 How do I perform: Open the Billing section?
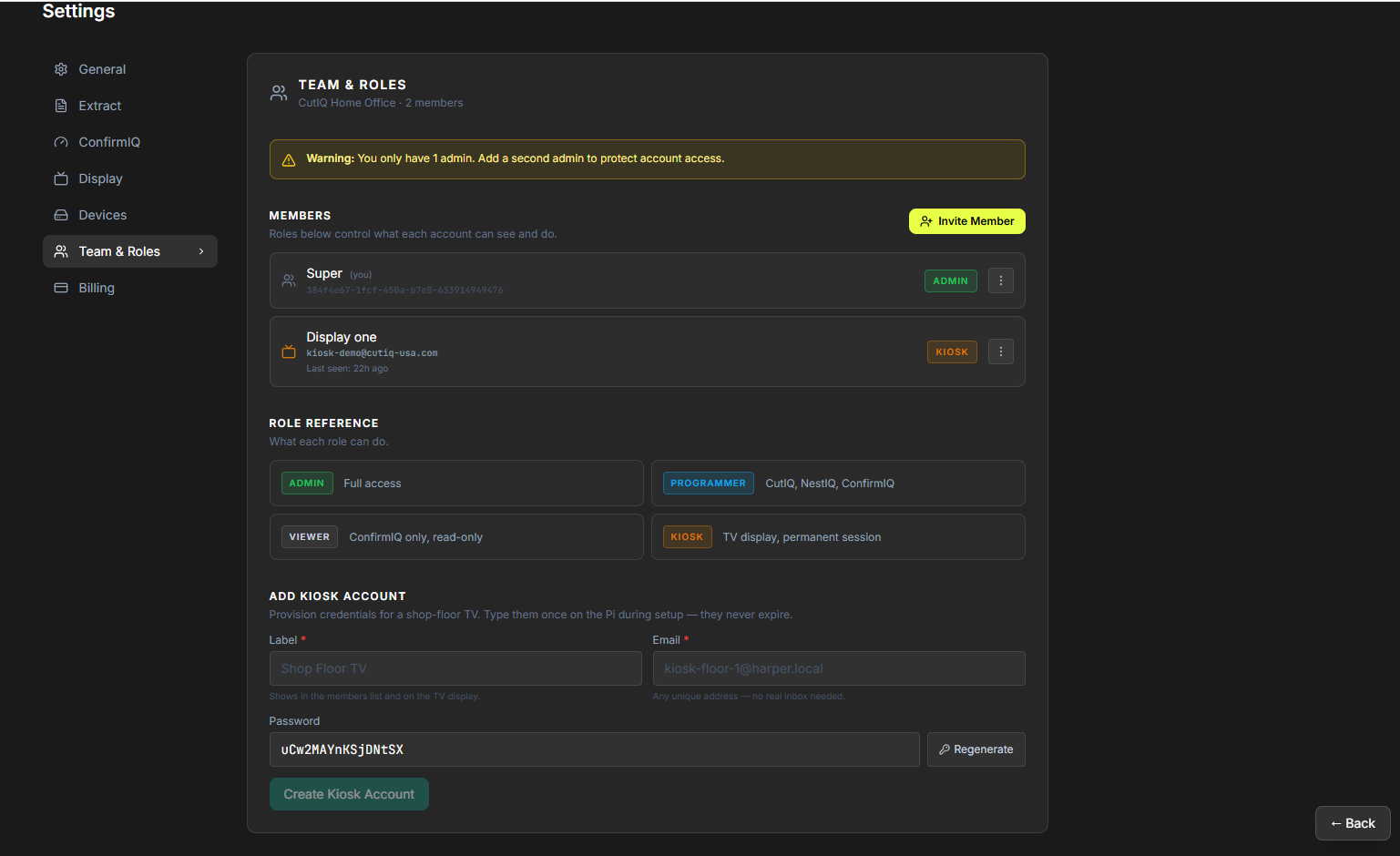pyautogui.click(x=130, y=288)
